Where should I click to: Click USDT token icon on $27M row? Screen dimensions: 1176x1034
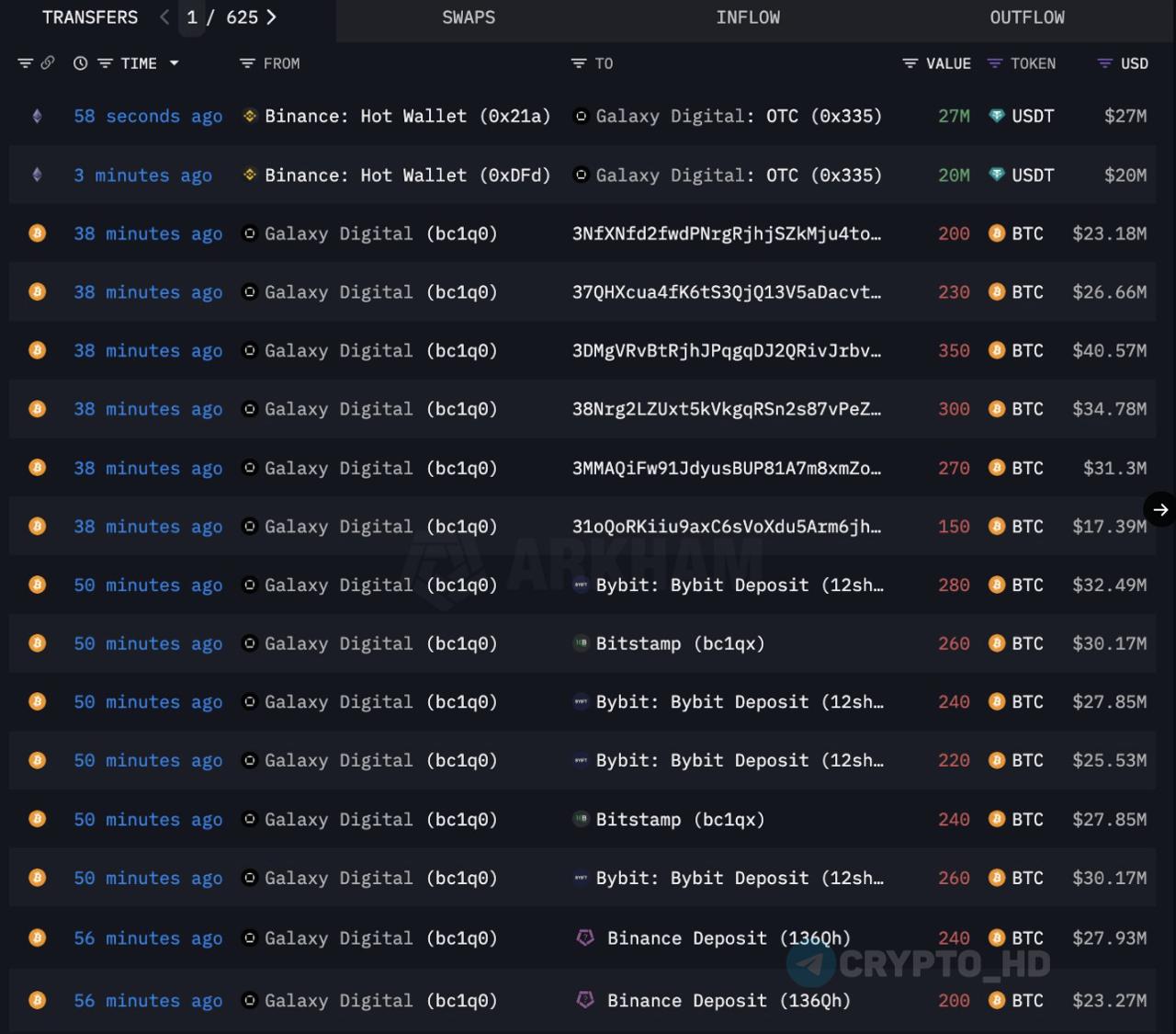(996, 117)
